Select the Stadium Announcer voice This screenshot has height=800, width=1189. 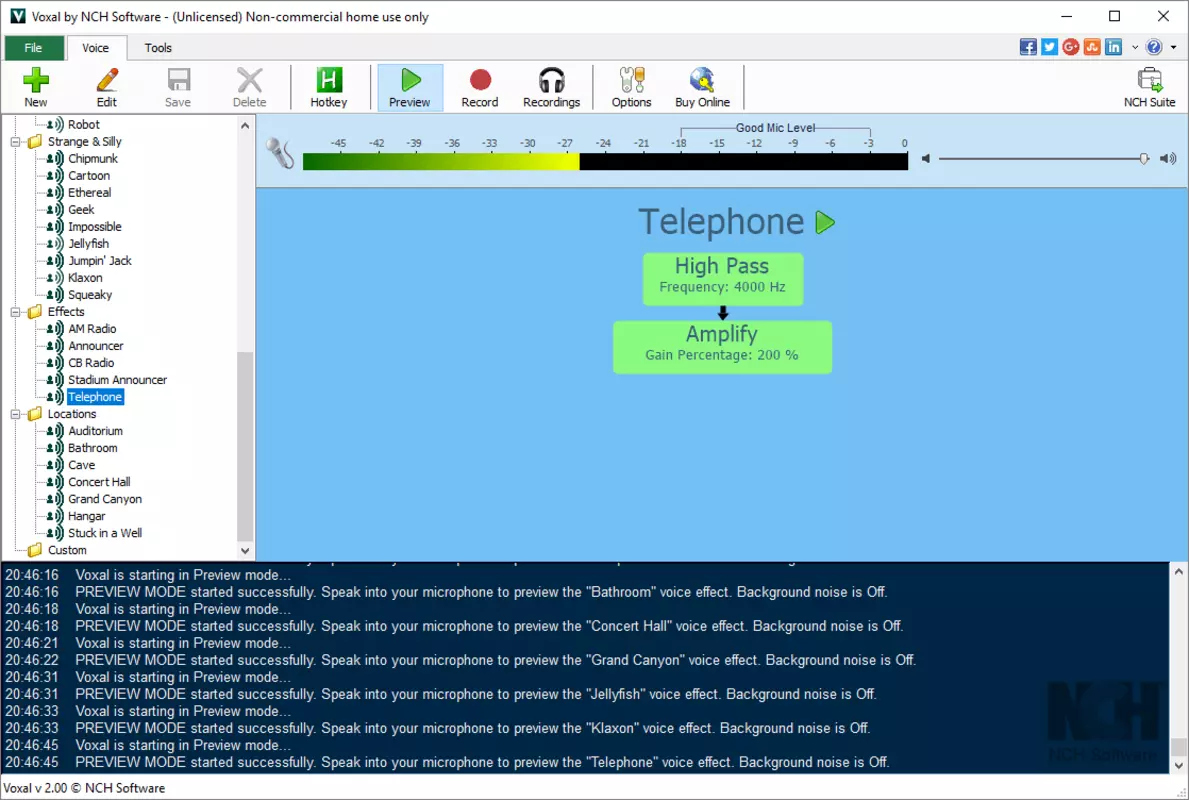(x=118, y=380)
